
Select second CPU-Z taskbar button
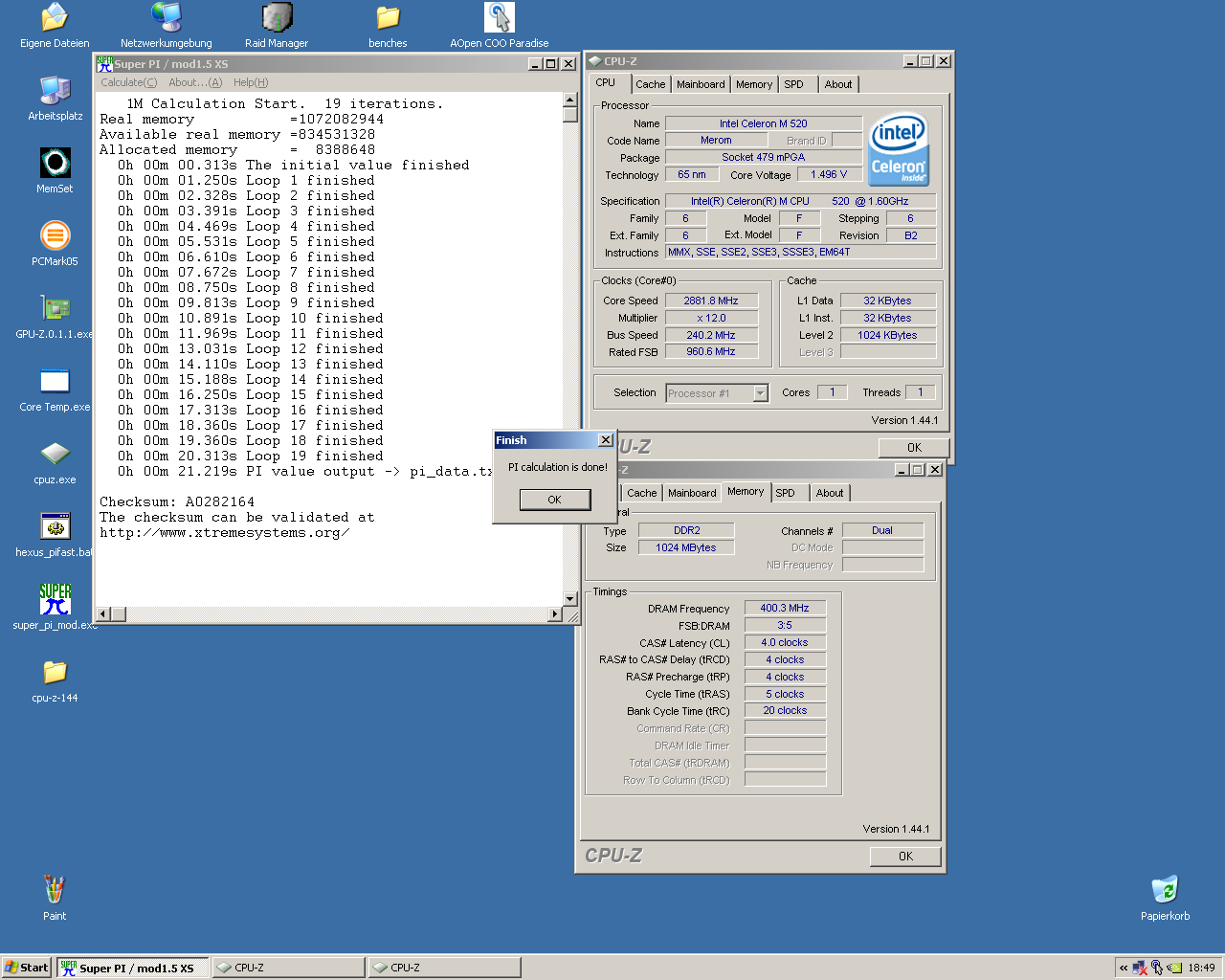click(444, 968)
